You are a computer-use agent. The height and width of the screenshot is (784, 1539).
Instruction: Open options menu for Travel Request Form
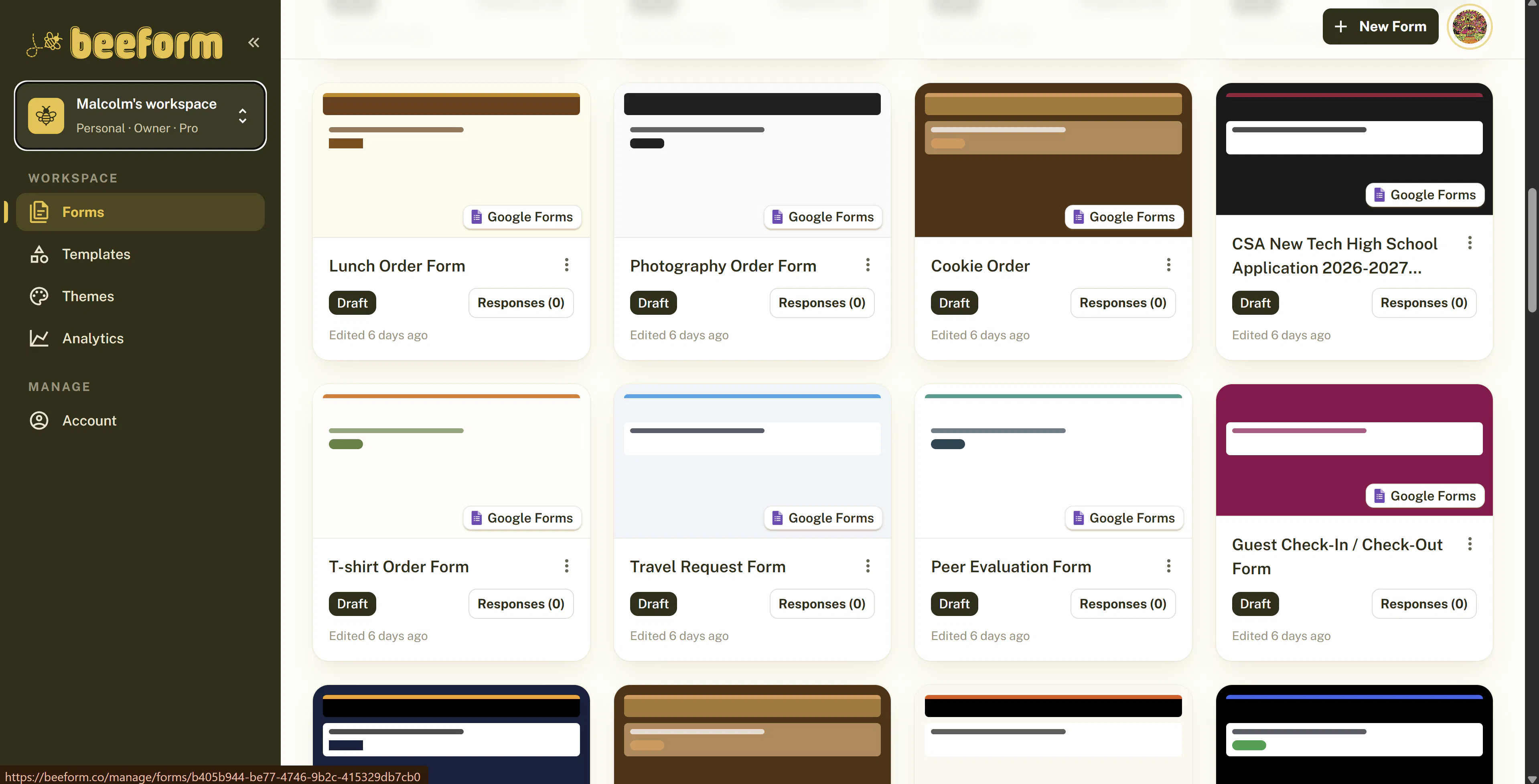click(868, 565)
